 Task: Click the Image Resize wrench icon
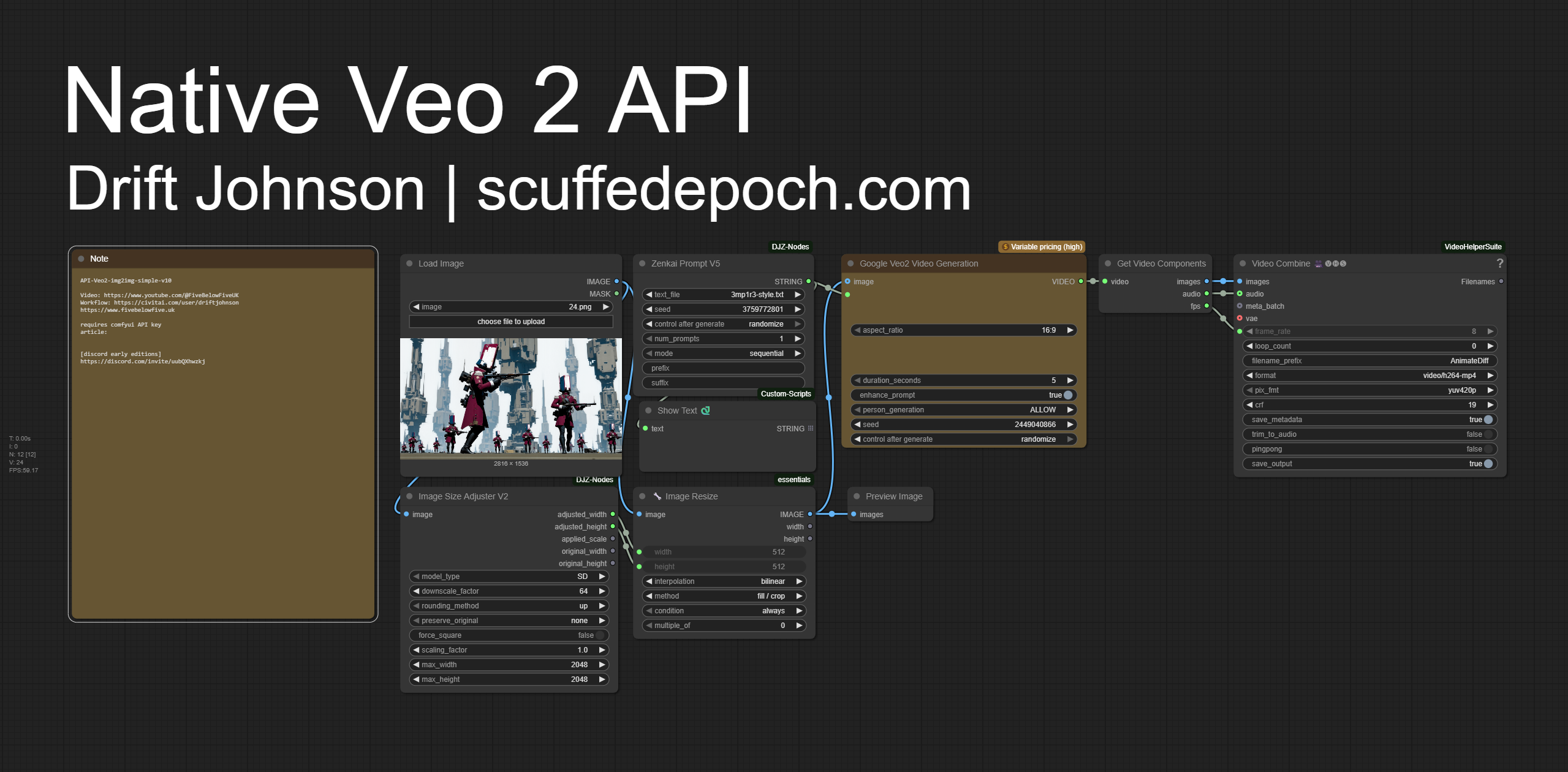click(657, 496)
